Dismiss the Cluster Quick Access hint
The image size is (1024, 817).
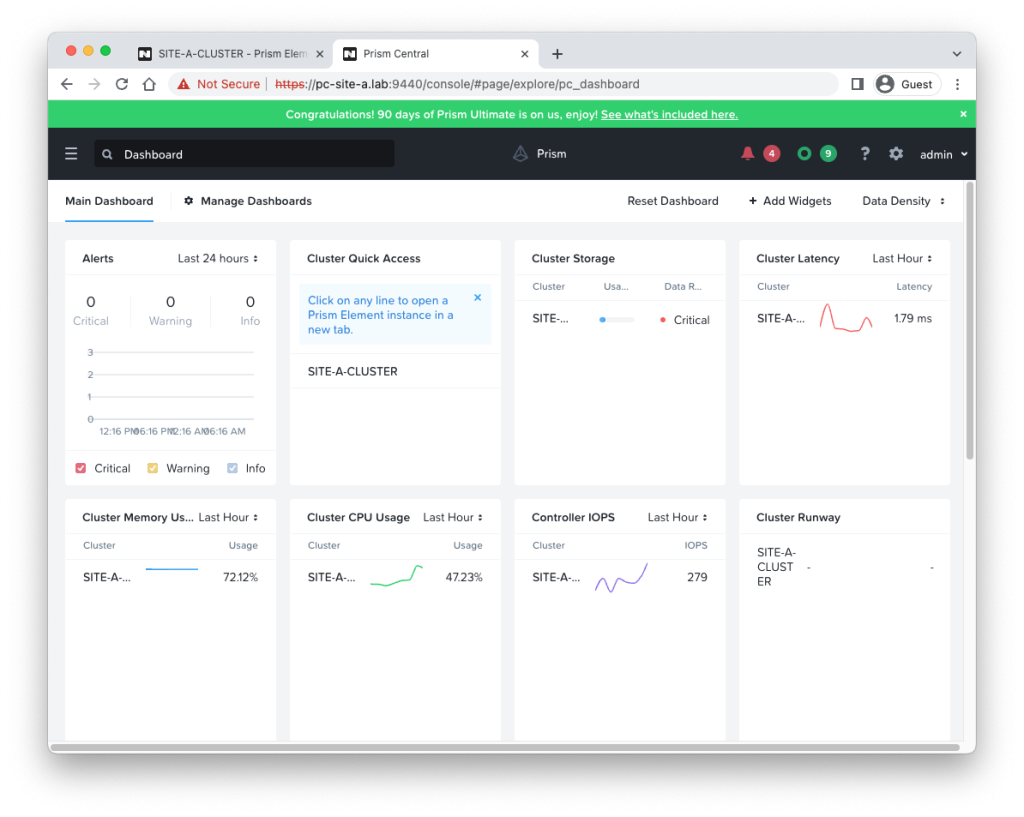pyautogui.click(x=477, y=298)
